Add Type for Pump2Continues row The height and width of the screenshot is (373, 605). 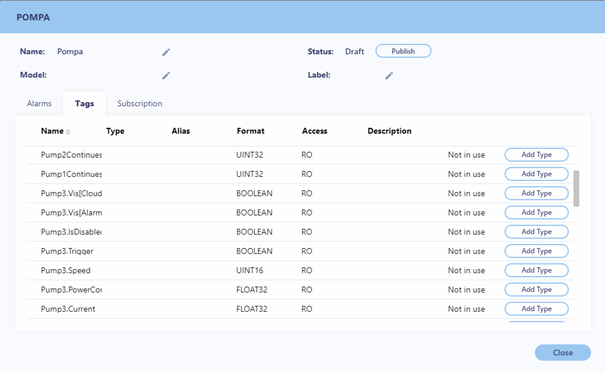click(x=536, y=155)
